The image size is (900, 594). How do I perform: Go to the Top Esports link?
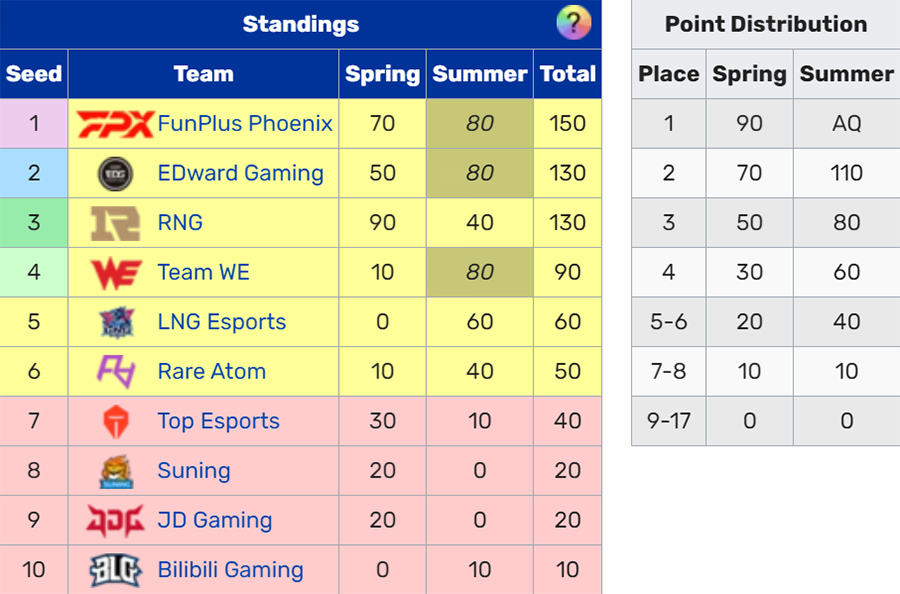pos(219,421)
